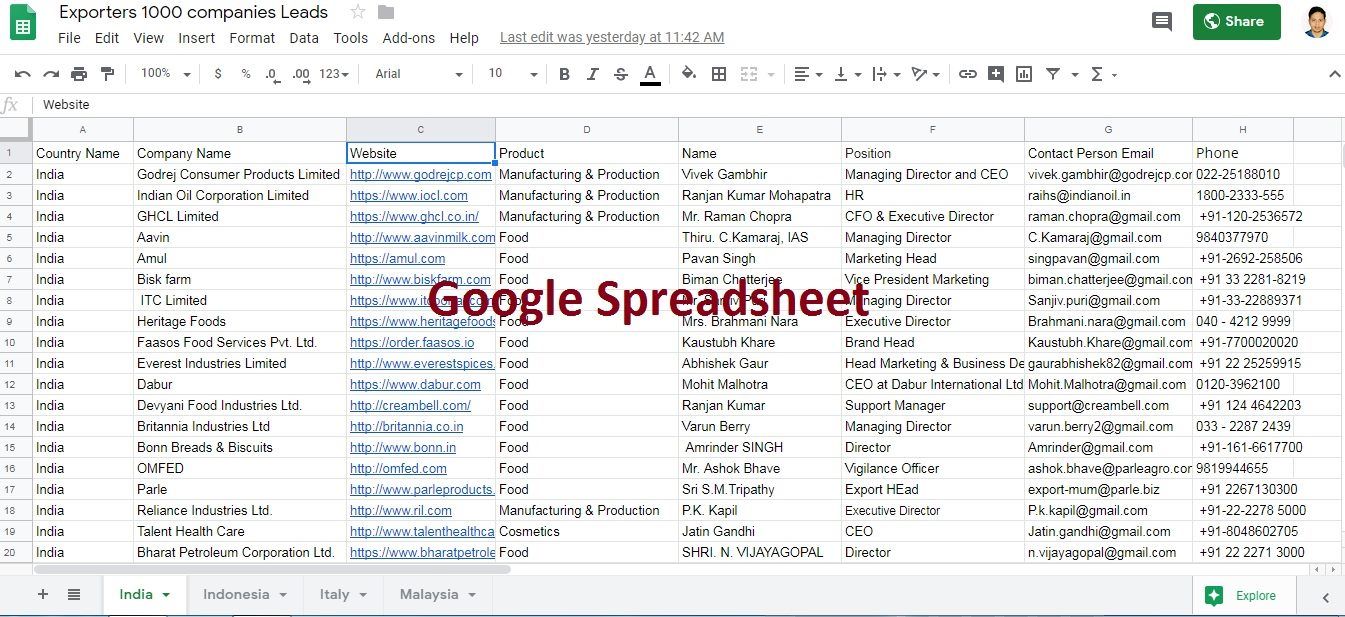
Task: Open the font size 10 dropdown
Action: pos(513,74)
